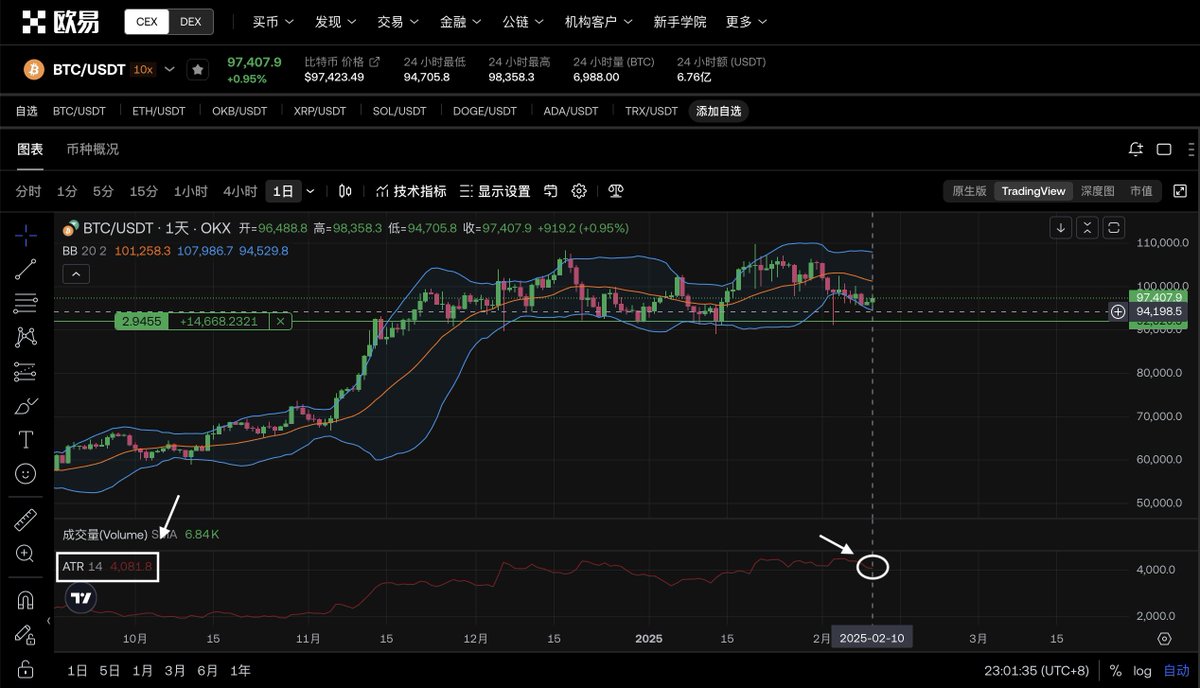Image resolution: width=1200 pixels, height=688 pixels.
Task: Open the BTC/USDT 10x leverage dropdown
Action: (x=169, y=70)
